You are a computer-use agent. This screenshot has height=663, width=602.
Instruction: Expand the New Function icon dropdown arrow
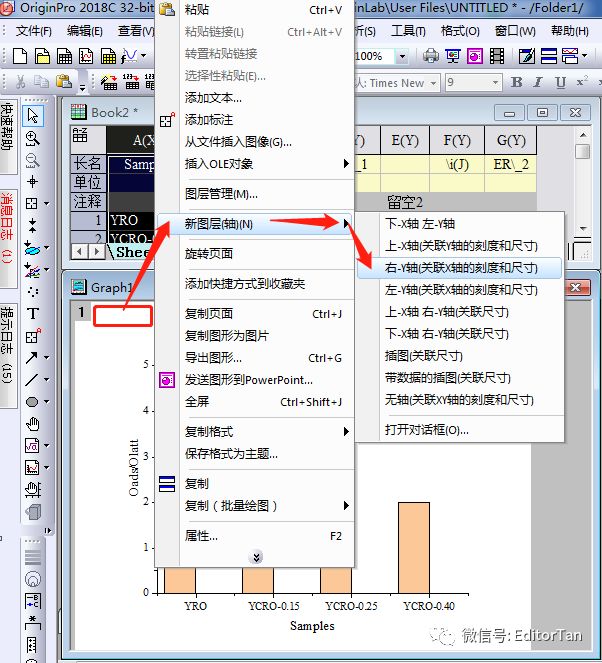coord(144,56)
